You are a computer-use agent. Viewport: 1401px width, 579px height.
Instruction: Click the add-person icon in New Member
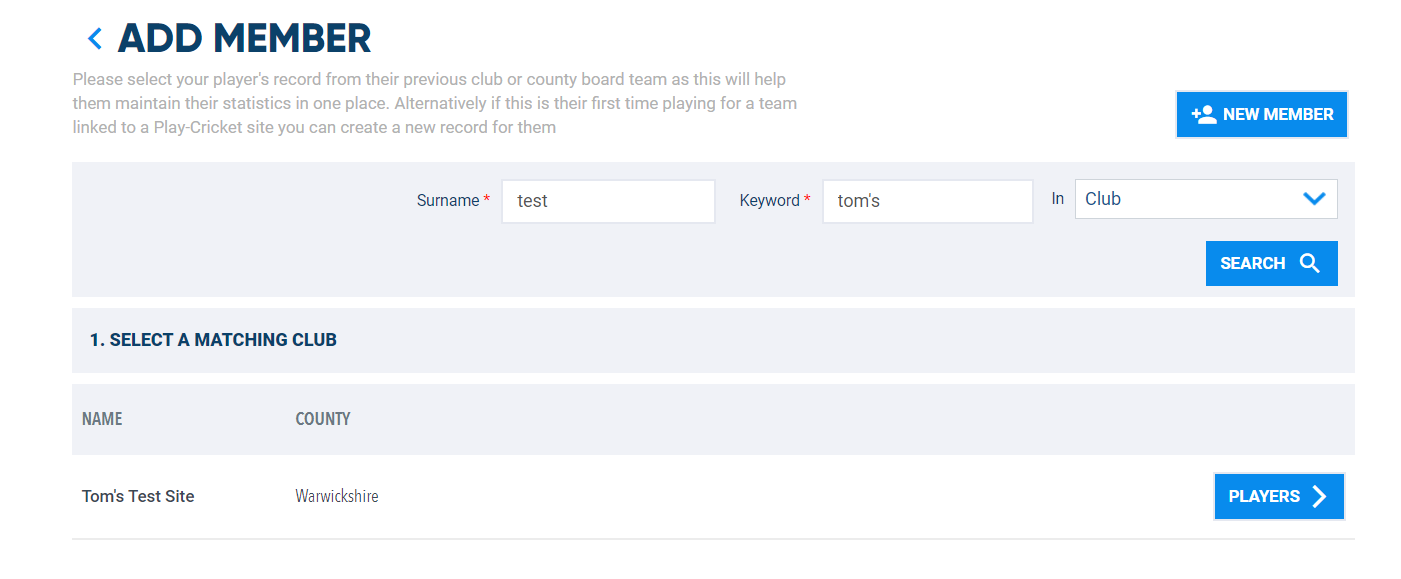[1204, 114]
